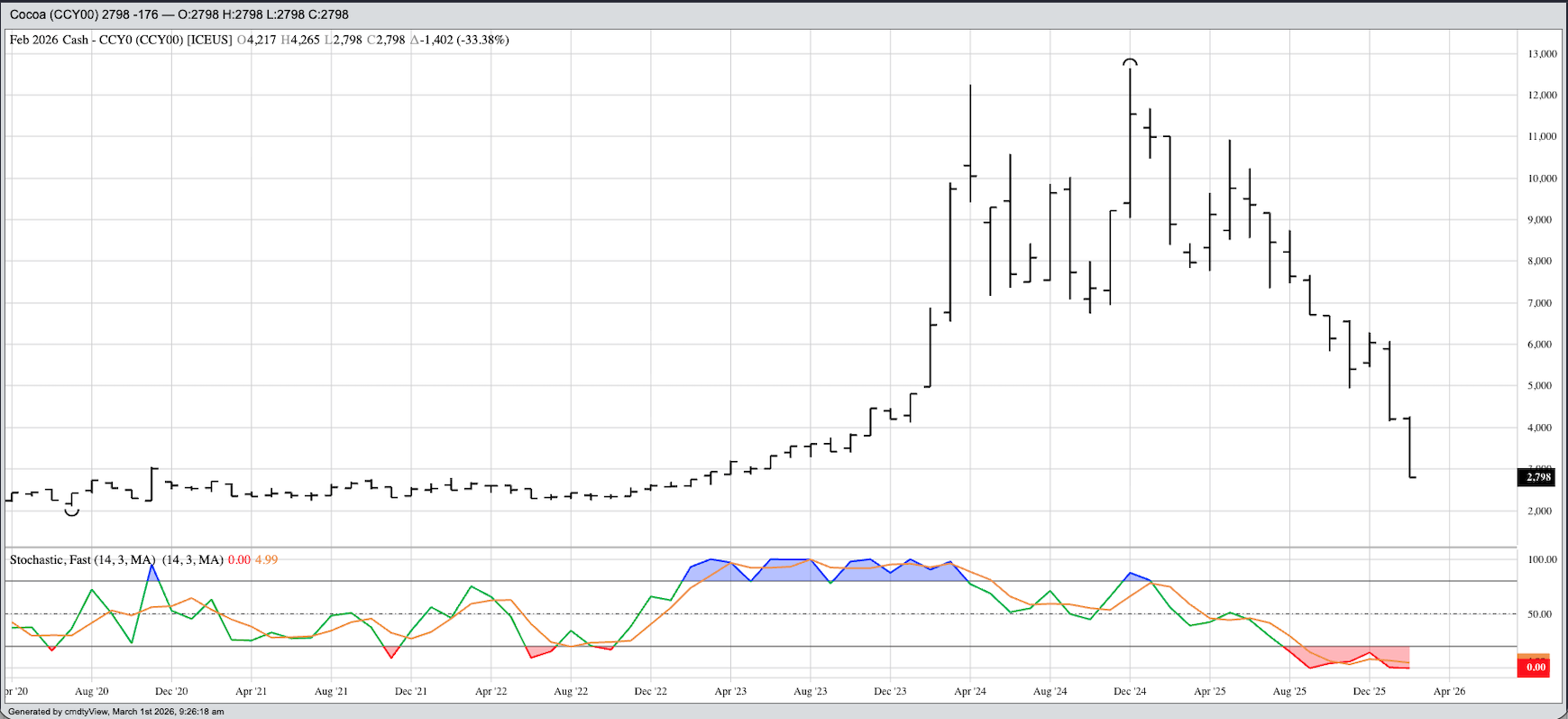Image resolution: width=1568 pixels, height=719 pixels.
Task: Click the Generated by cmdtyView footer text
Action: pyautogui.click(x=115, y=712)
